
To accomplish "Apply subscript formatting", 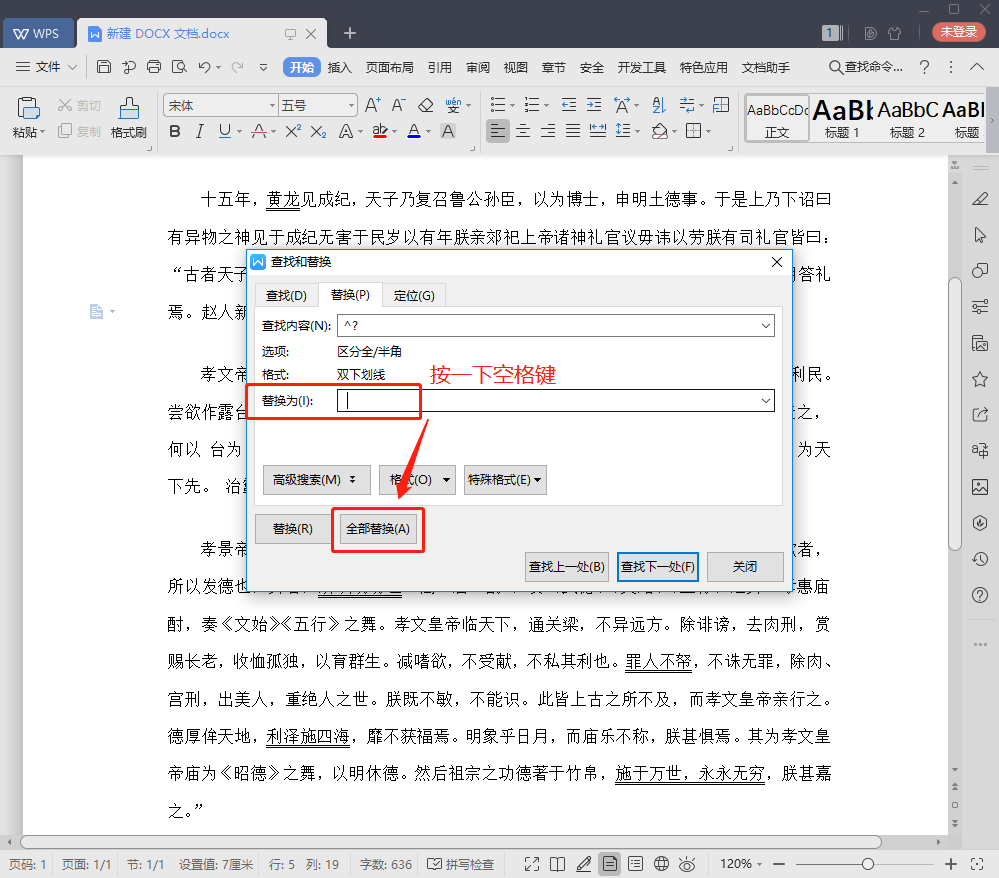I will click(318, 130).
